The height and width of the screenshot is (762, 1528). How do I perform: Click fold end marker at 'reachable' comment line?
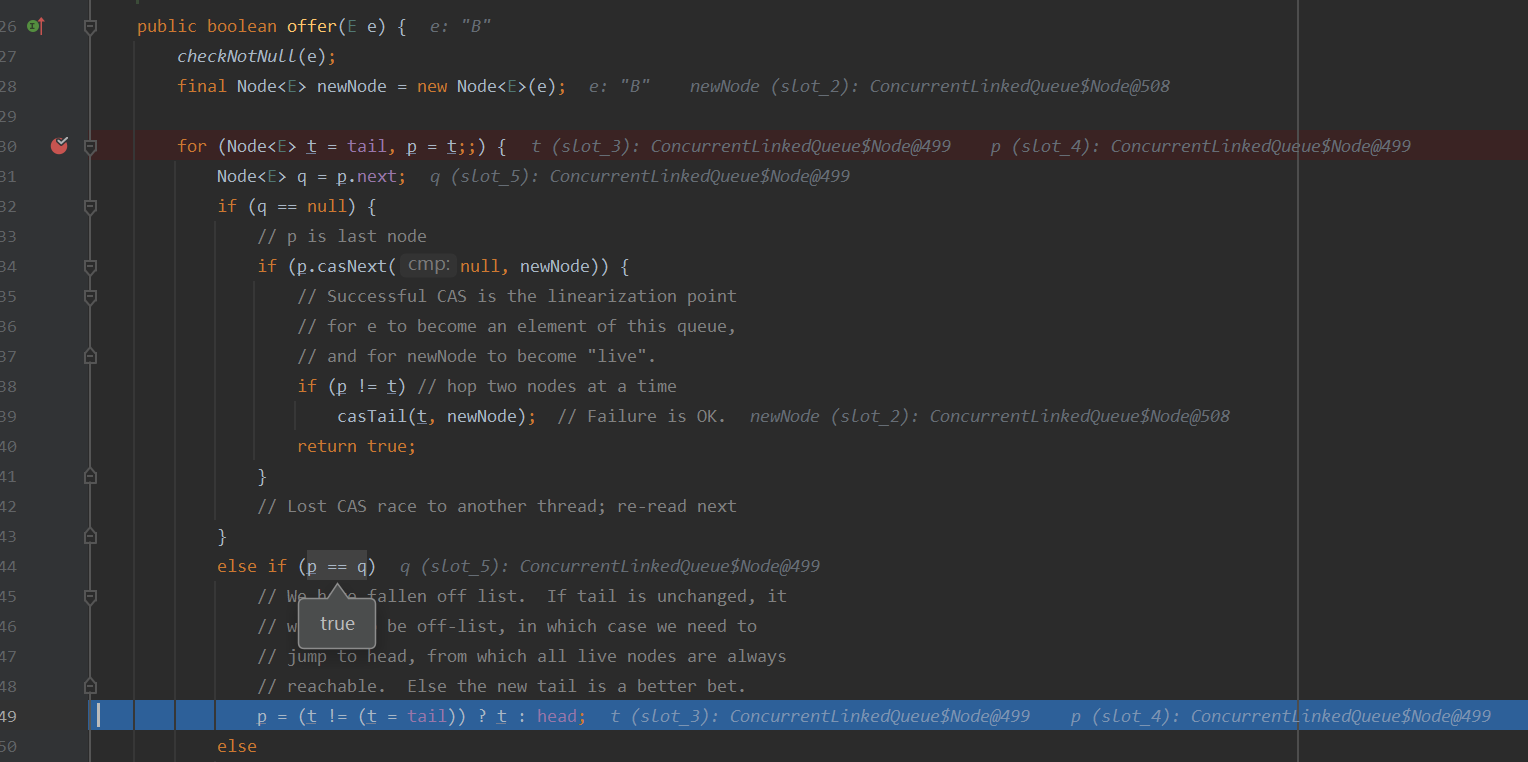tap(90, 686)
